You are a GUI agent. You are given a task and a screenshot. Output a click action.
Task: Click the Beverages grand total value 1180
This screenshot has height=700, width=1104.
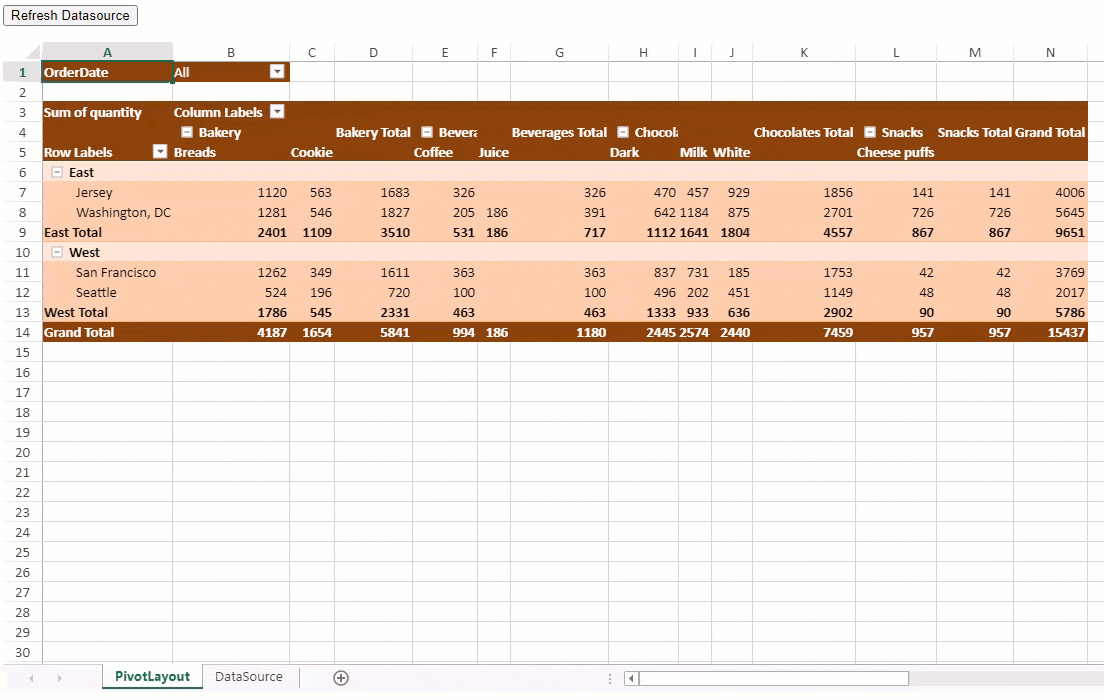point(591,332)
